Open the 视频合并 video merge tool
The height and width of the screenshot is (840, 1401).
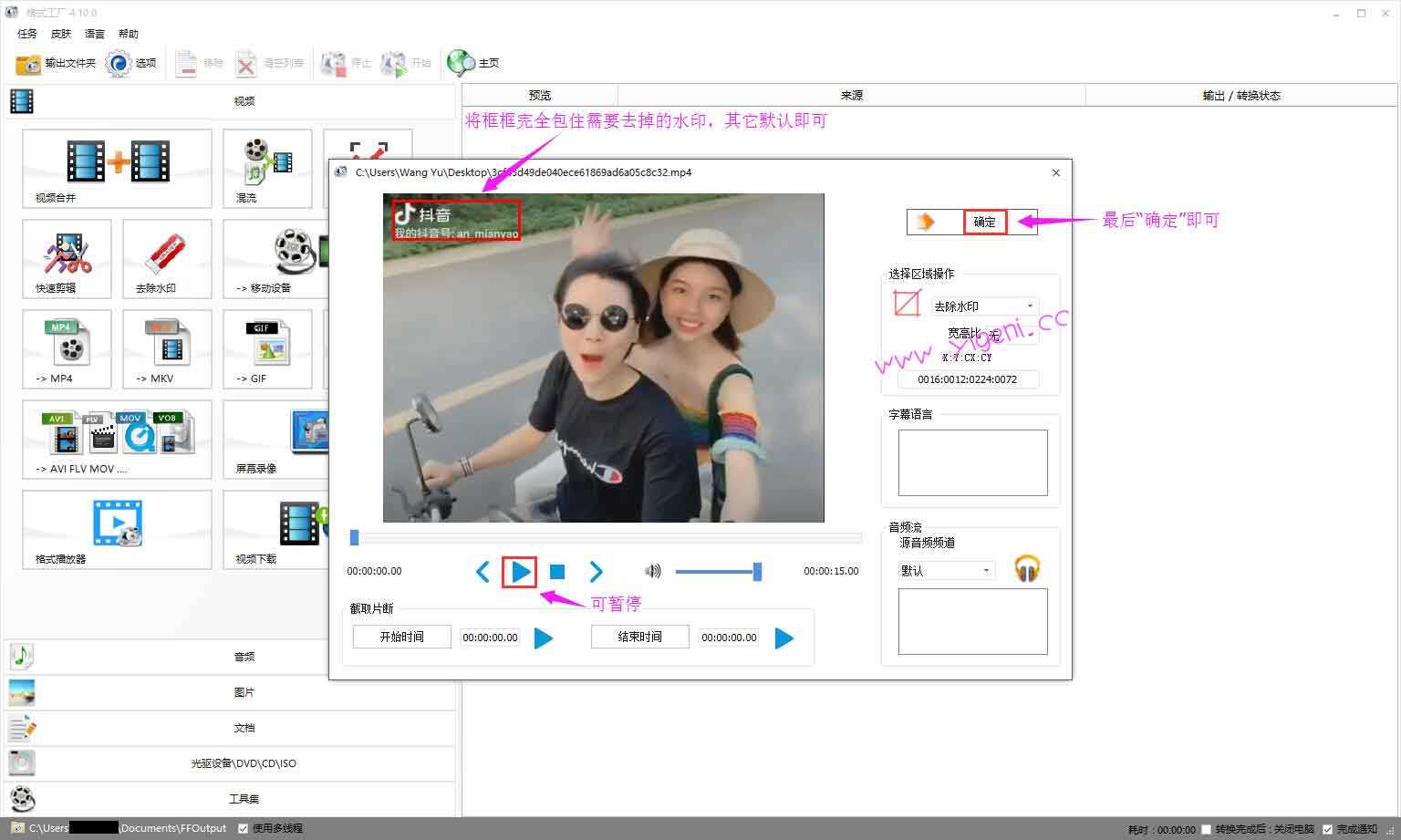point(117,169)
